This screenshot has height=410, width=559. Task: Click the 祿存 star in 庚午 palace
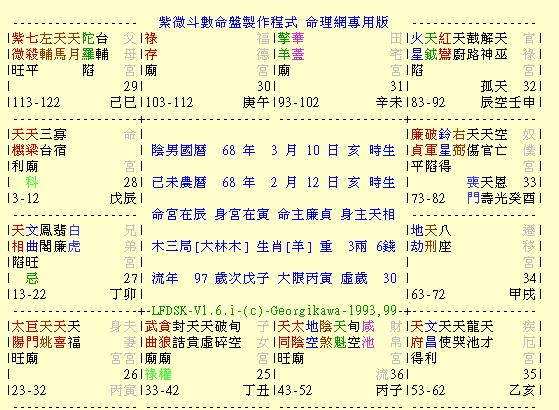151,46
